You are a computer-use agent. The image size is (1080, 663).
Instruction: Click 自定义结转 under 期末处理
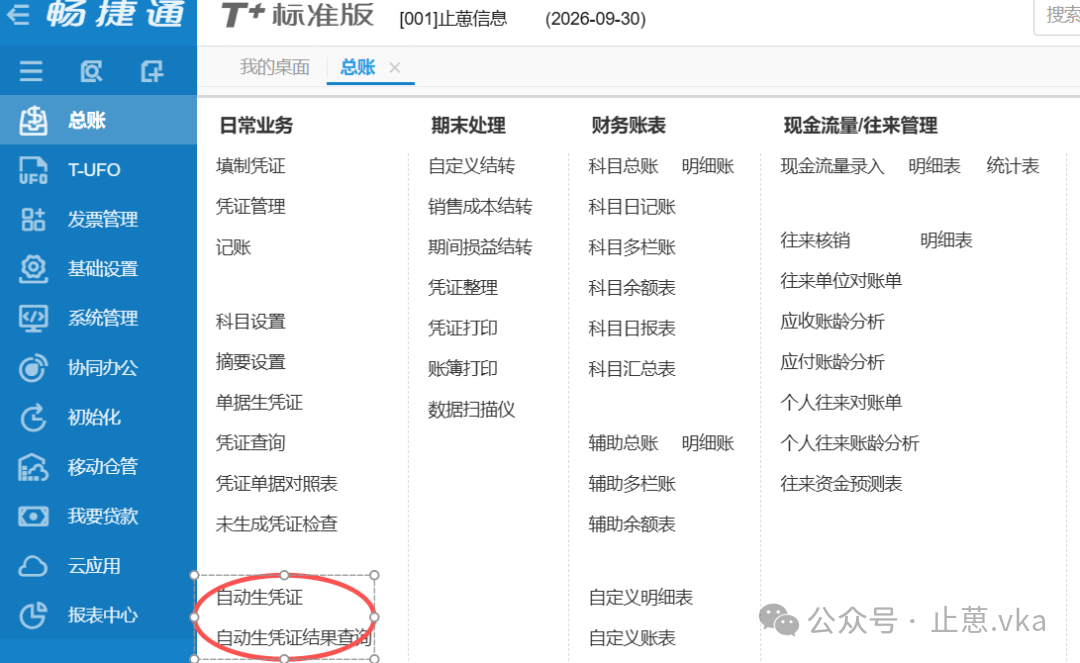(x=471, y=166)
